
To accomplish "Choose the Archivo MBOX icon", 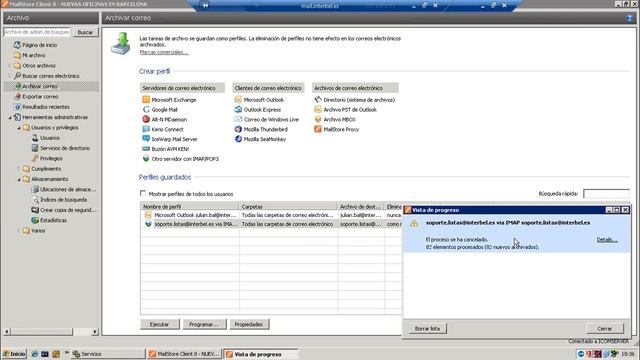I will (318, 119).
